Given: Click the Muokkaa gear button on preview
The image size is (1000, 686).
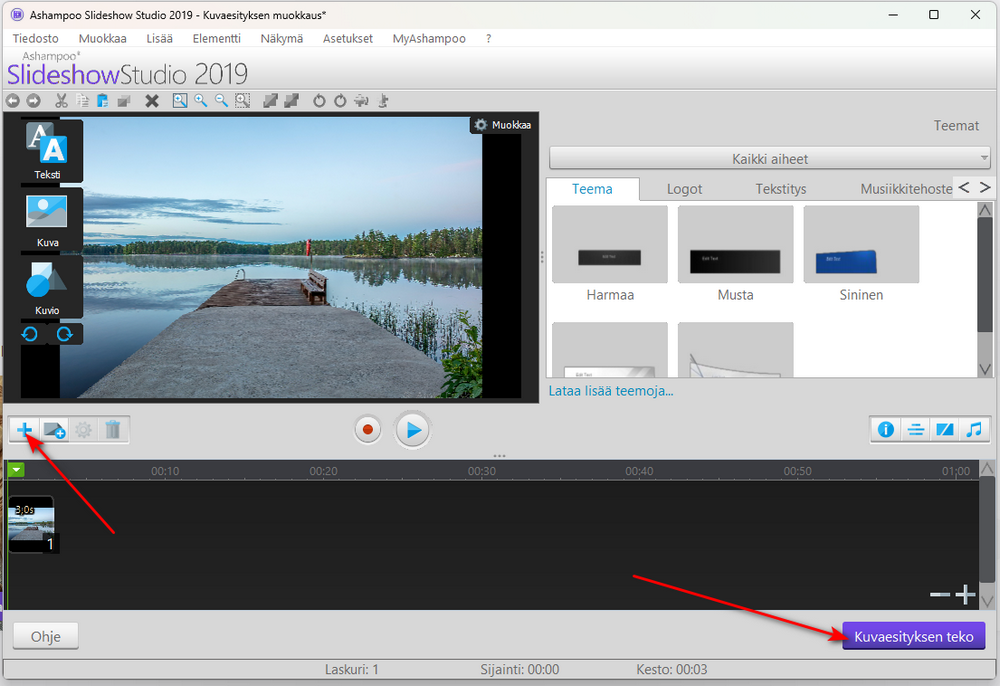Looking at the screenshot, I should [503, 125].
